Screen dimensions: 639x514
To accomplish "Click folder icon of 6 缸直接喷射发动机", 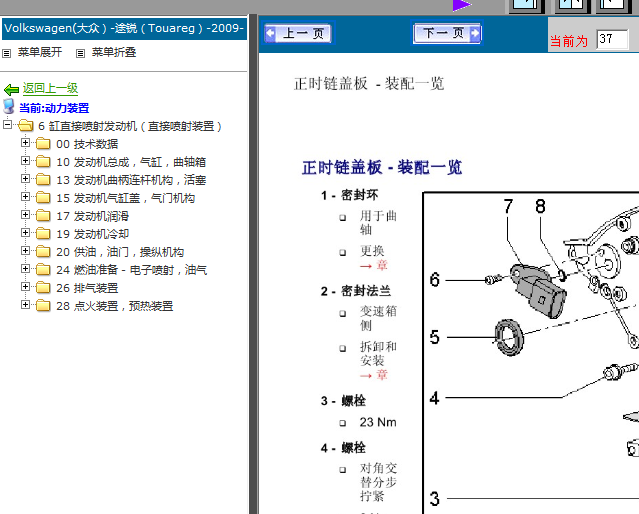I will point(25,126).
